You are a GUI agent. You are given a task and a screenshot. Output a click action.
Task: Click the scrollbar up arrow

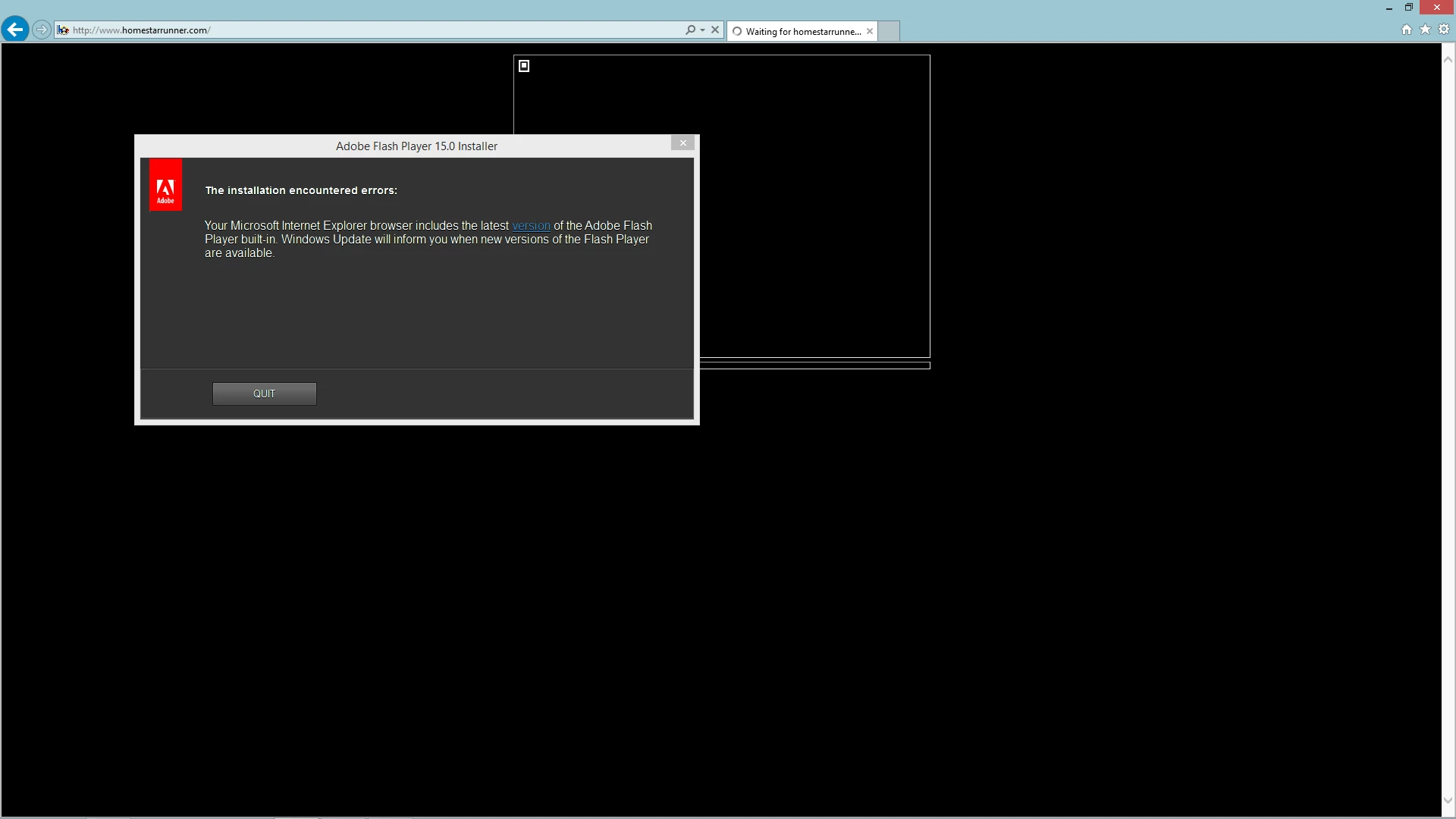(x=1448, y=59)
